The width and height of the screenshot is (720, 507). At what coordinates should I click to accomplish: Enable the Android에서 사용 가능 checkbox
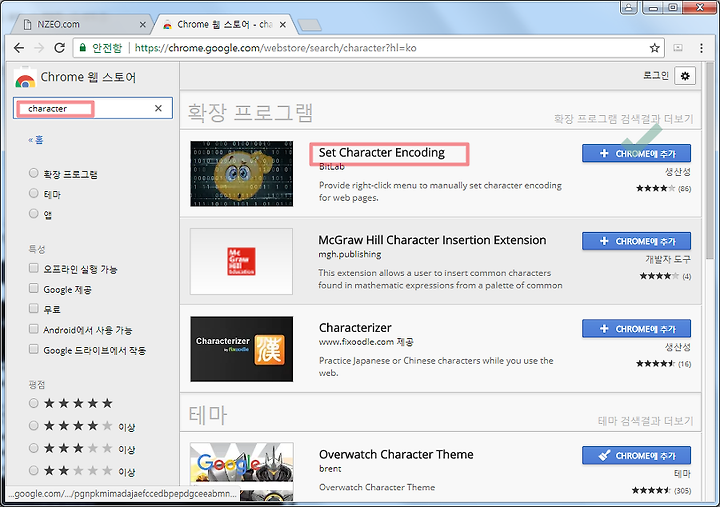(x=34, y=329)
